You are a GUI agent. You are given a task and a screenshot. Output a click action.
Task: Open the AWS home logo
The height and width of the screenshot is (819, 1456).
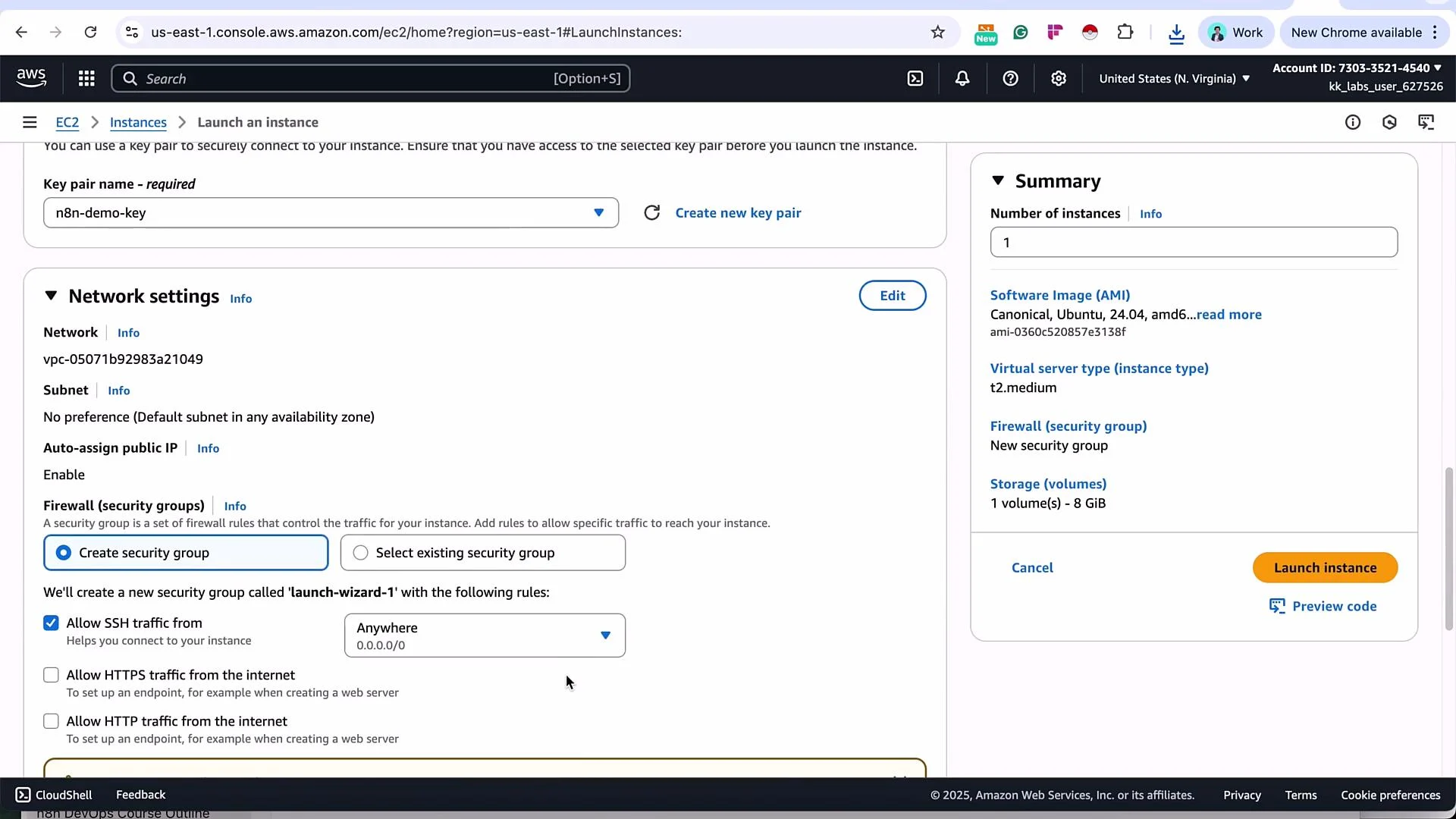click(31, 78)
